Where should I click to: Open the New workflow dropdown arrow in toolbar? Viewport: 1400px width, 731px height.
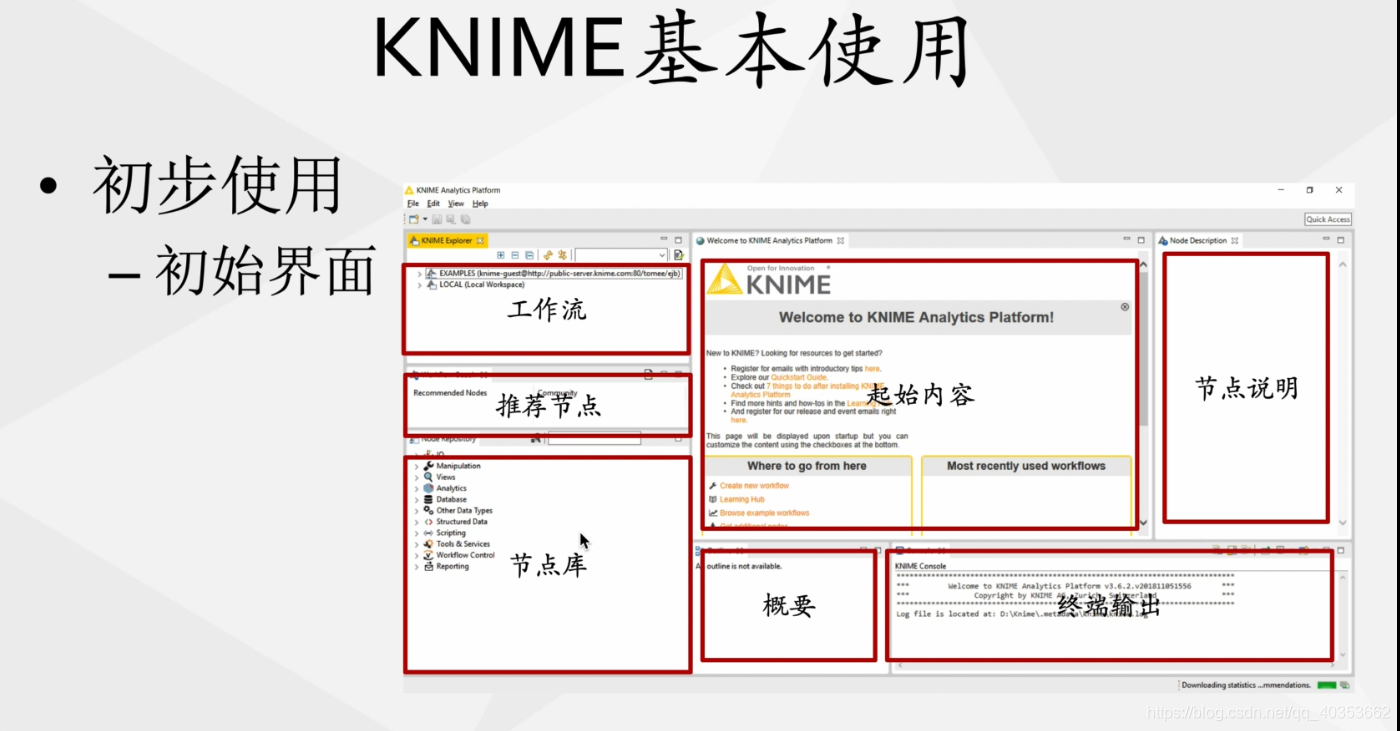click(x=425, y=219)
